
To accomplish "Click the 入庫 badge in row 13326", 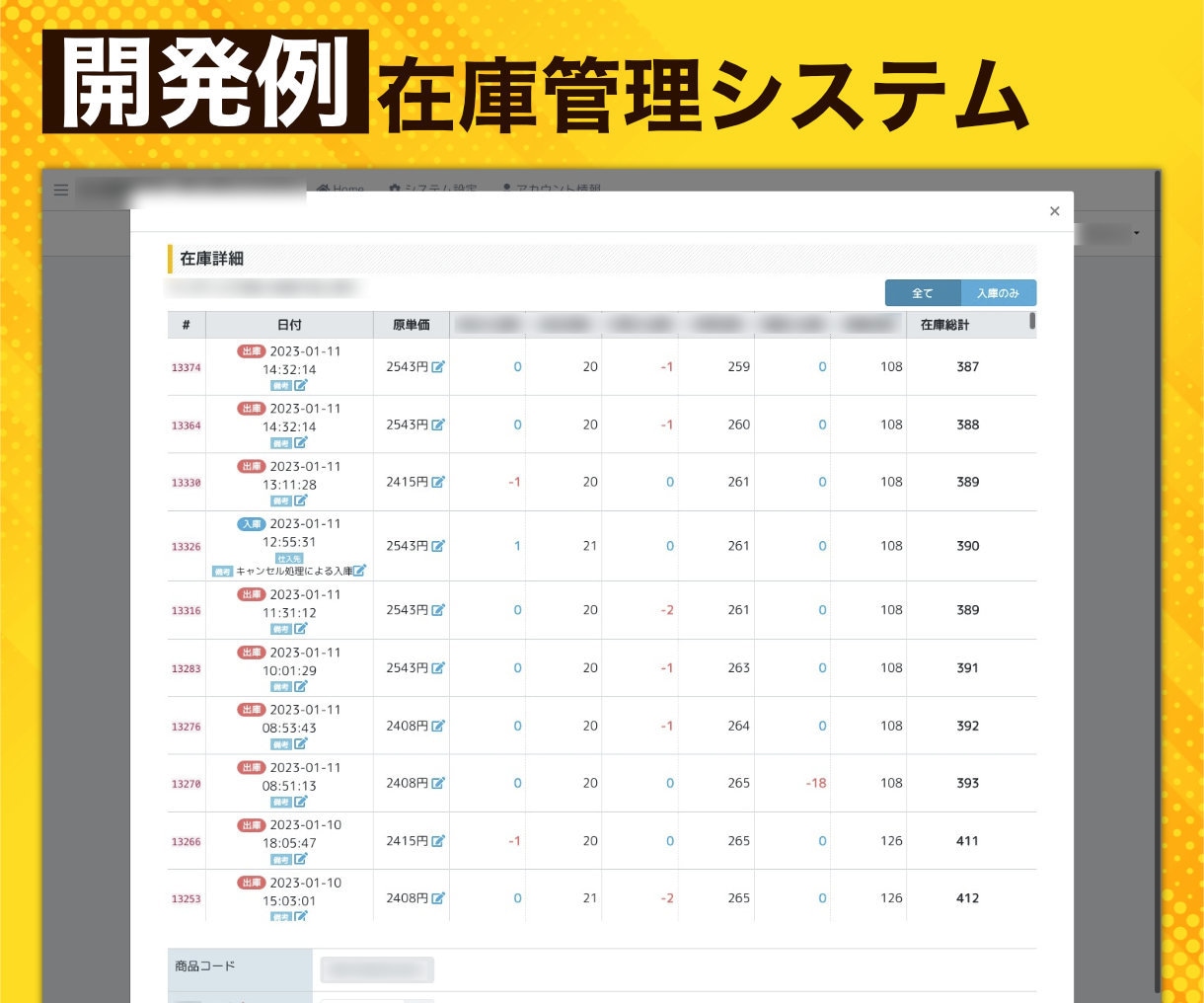I will point(252,524).
